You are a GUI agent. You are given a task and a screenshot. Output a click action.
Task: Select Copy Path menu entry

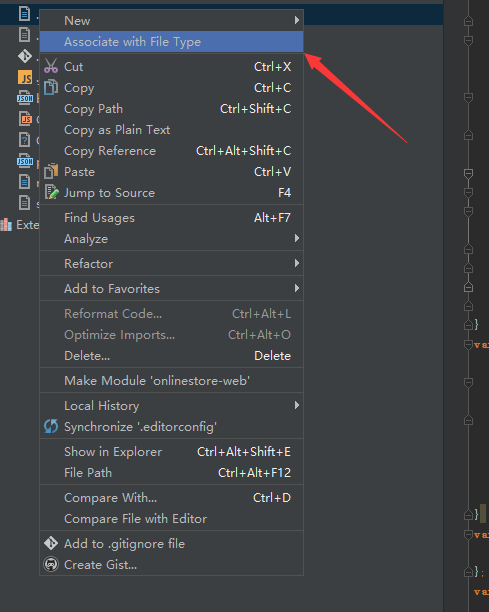coord(171,109)
